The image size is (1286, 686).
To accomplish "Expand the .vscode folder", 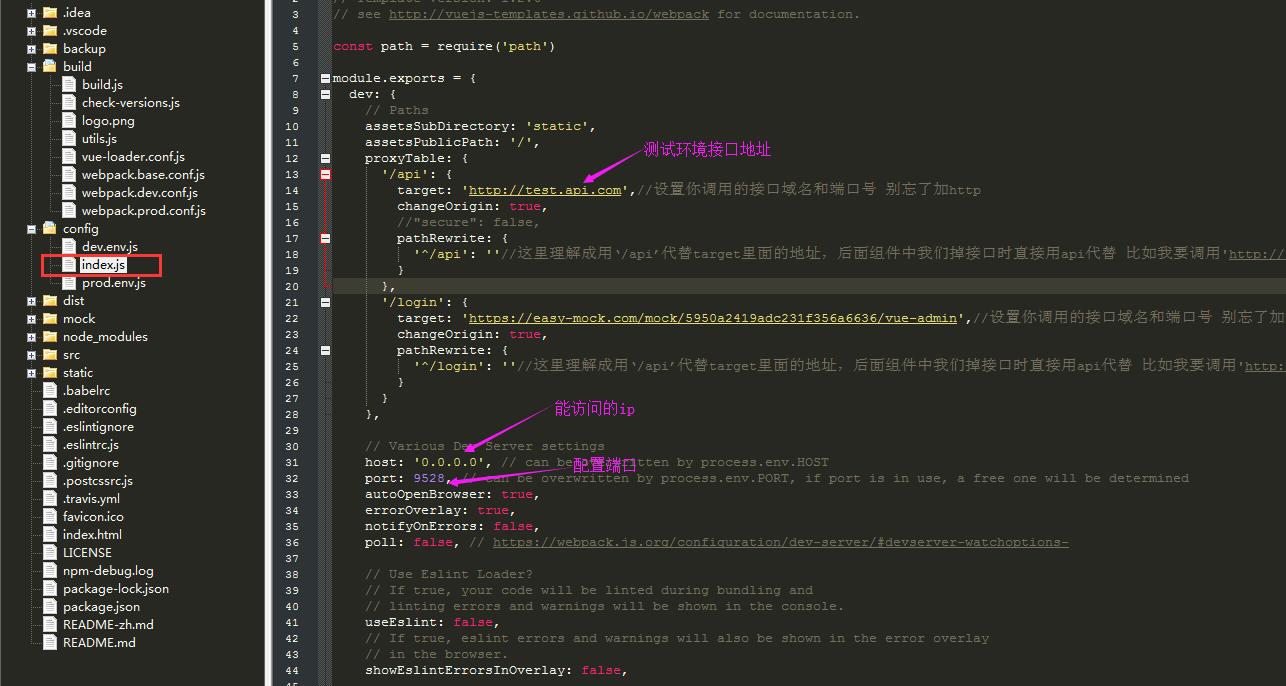I will [x=30, y=30].
